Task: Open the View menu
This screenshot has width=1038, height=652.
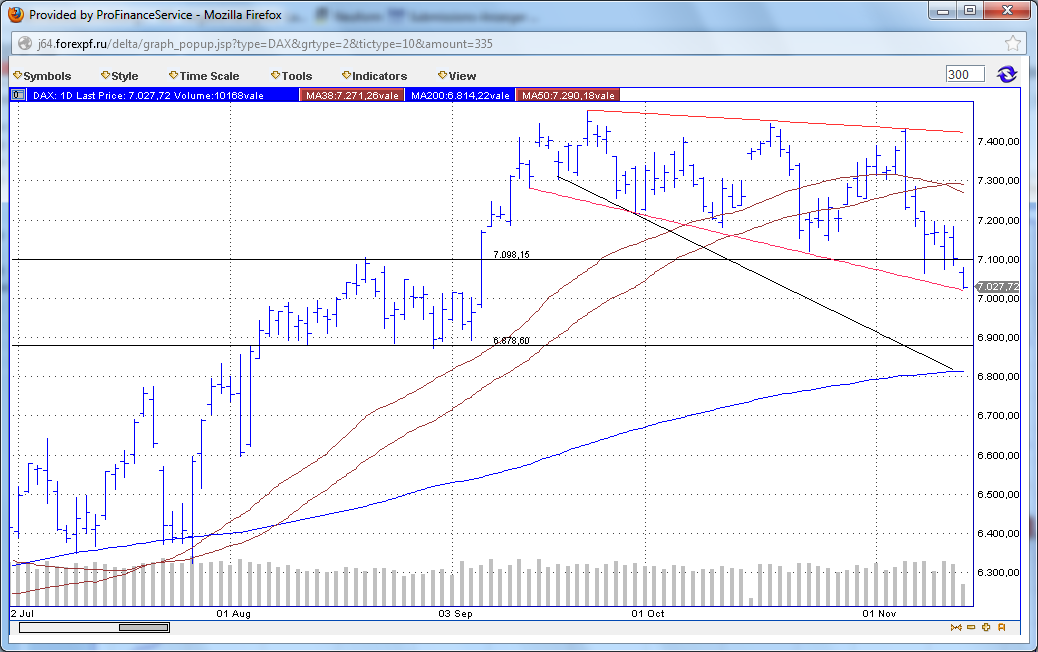Action: (456, 76)
